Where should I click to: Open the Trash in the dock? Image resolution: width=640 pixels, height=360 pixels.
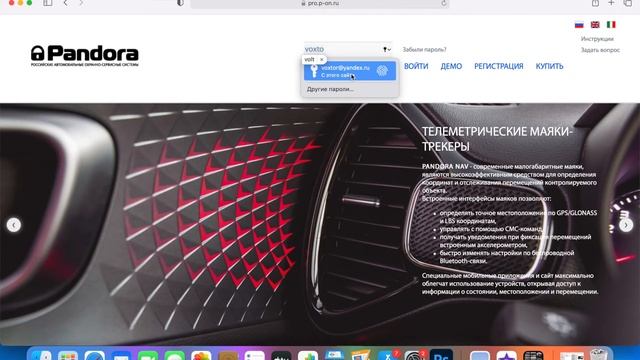[598, 354]
